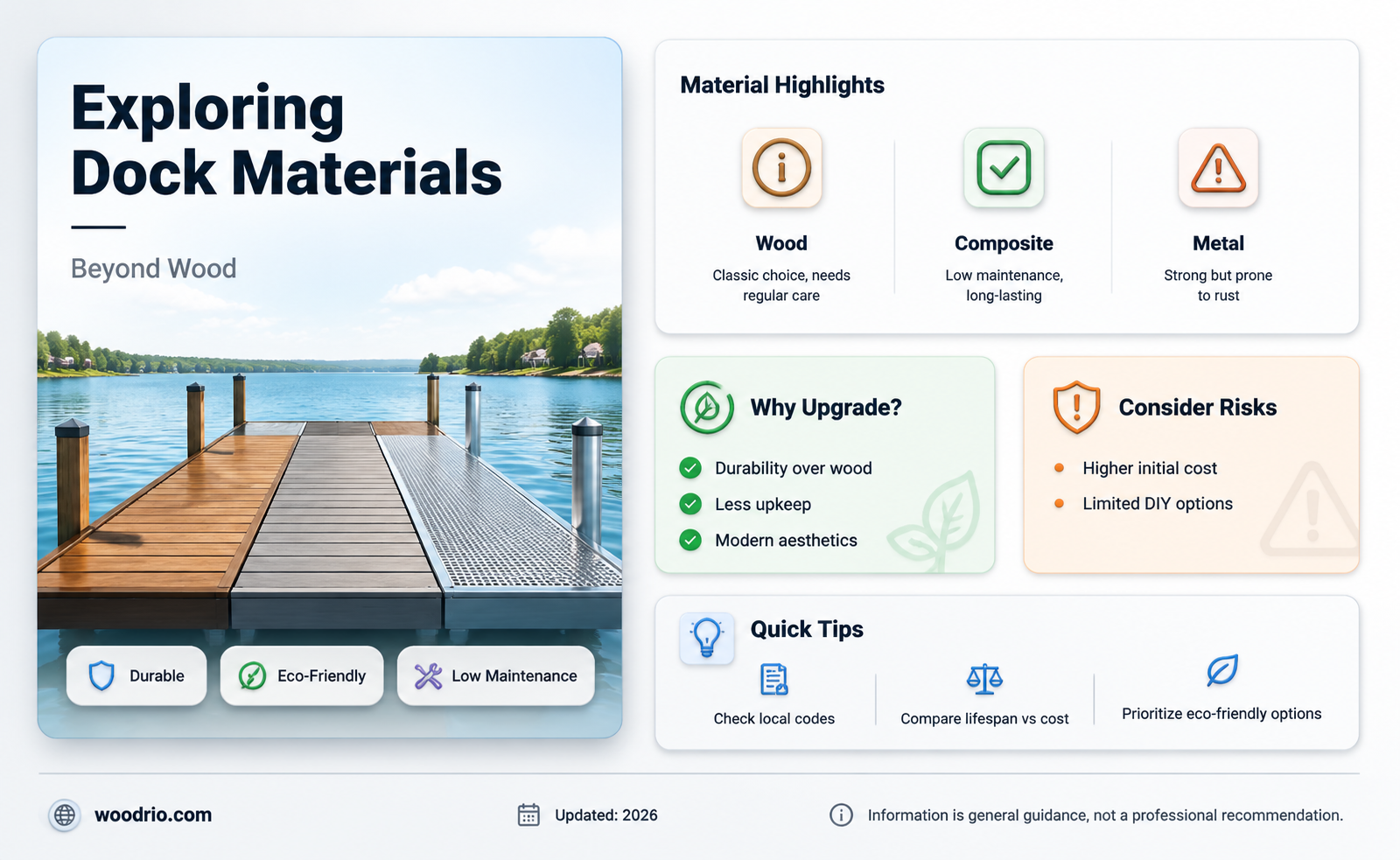Select the Durable badge
Viewport: 1400px width, 860px height.
(136, 675)
